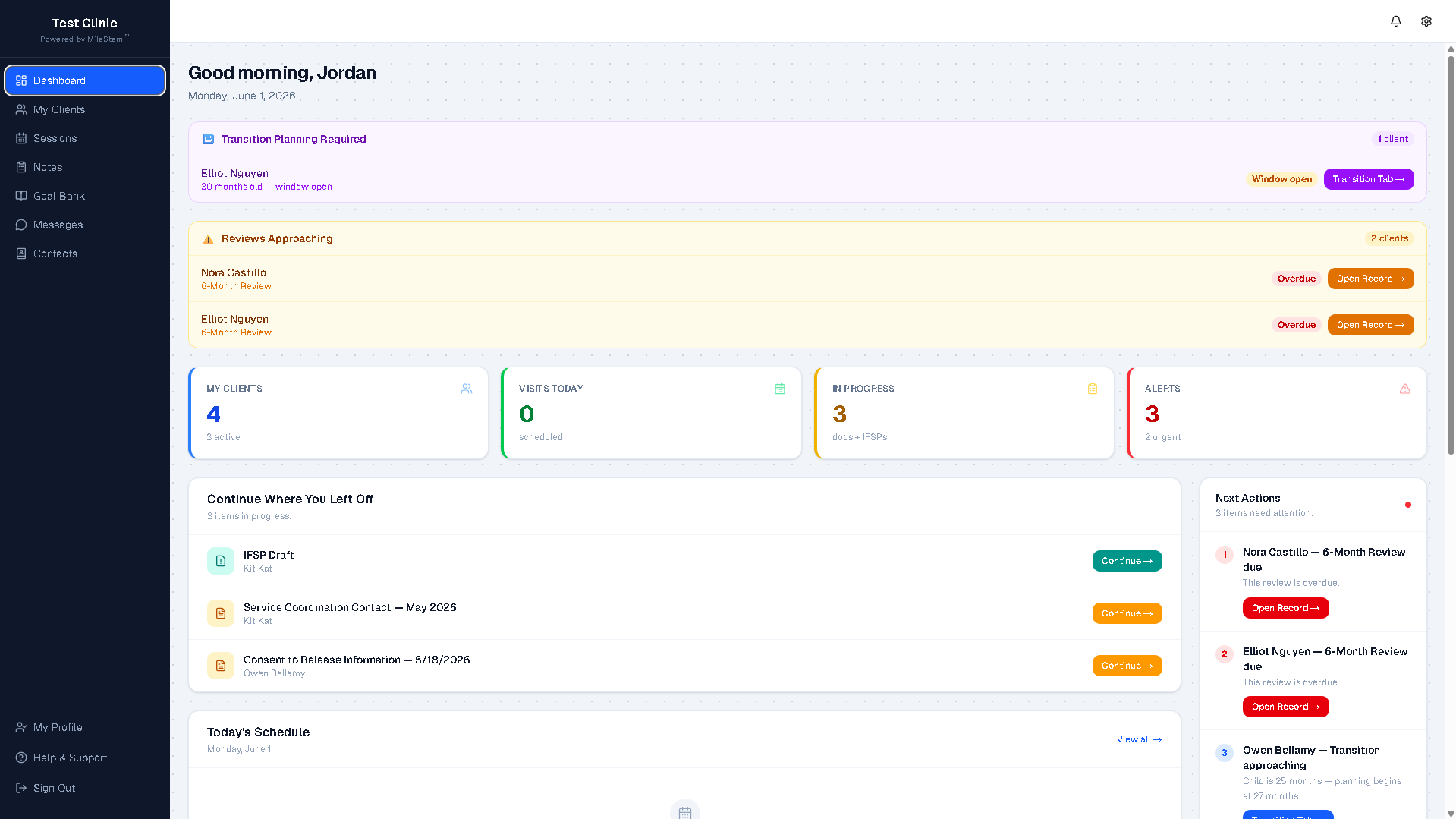Click the Reviews Approaching warning triangle icon
Image resolution: width=1456 pixels, height=819 pixels.
208,239
